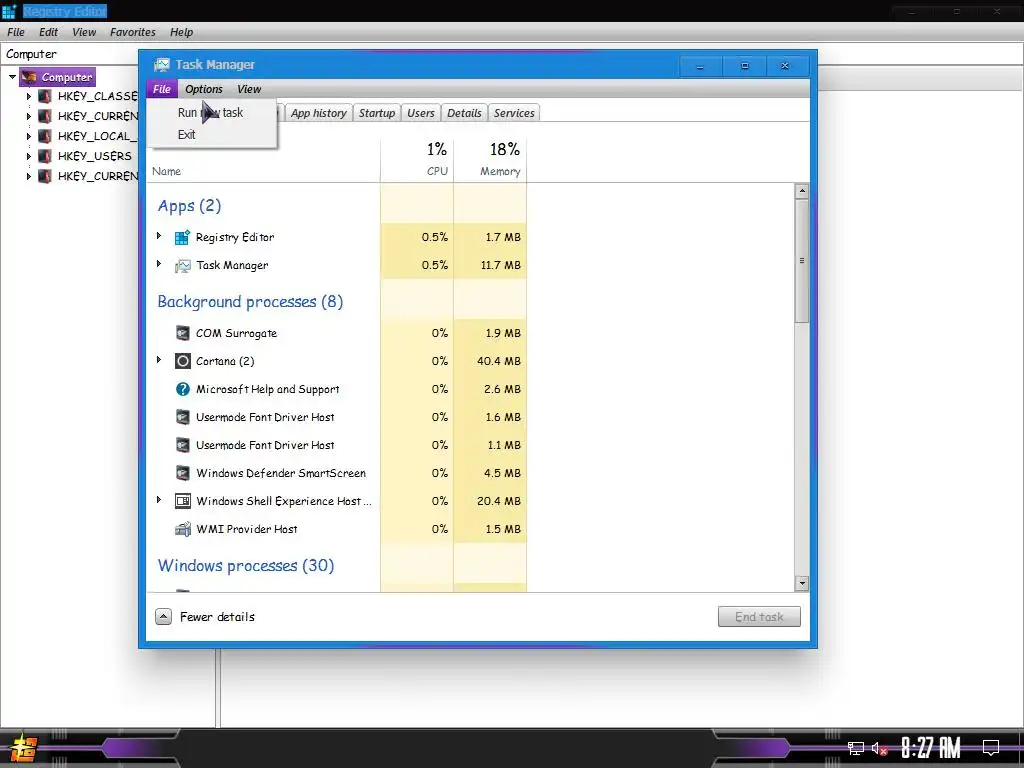This screenshot has height=768, width=1024.
Task: Open the Start menu from the taskbar
Action: click(x=23, y=748)
